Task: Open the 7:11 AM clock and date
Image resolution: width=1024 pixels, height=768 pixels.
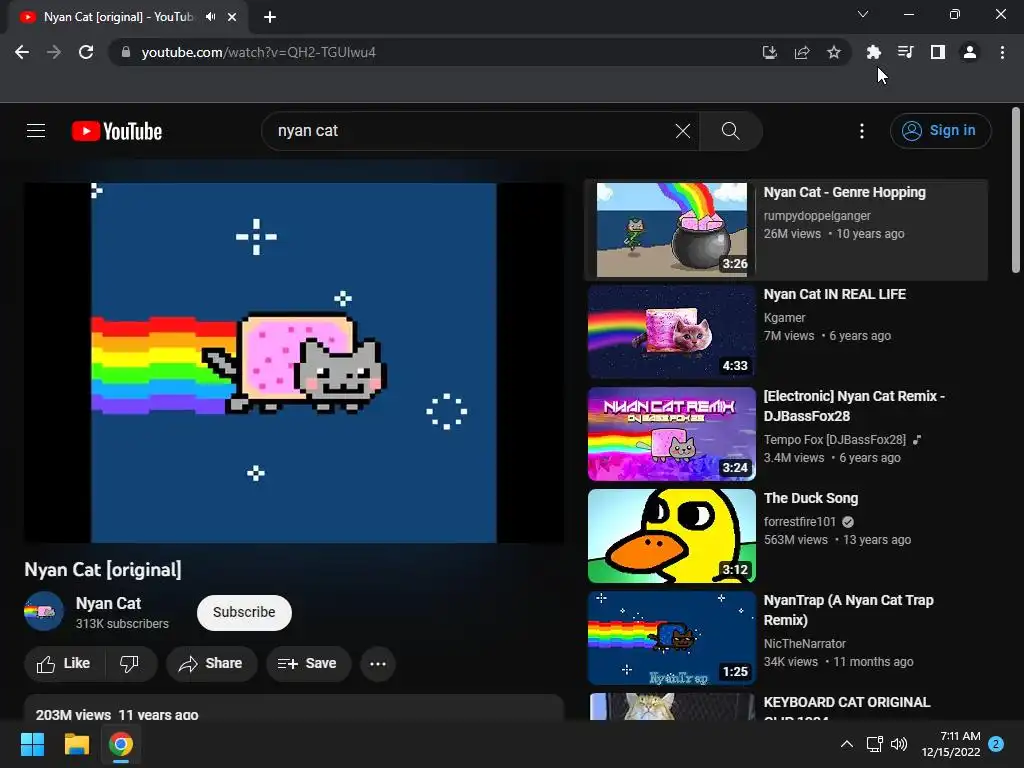Action: tap(951, 744)
